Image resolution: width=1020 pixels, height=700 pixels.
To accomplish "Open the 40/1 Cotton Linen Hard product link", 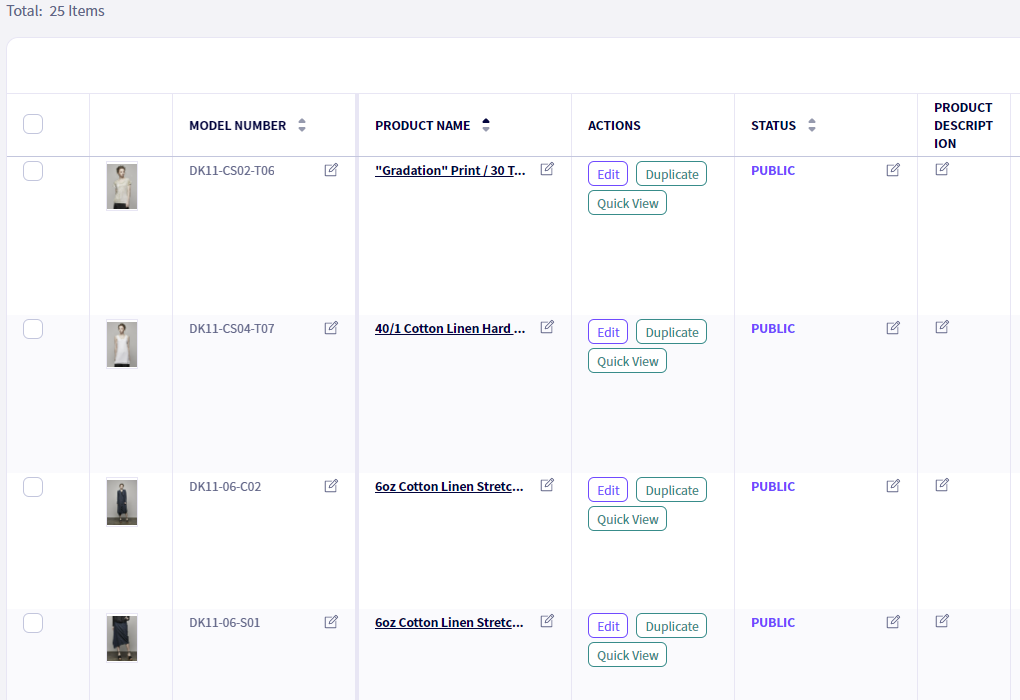I will click(450, 329).
